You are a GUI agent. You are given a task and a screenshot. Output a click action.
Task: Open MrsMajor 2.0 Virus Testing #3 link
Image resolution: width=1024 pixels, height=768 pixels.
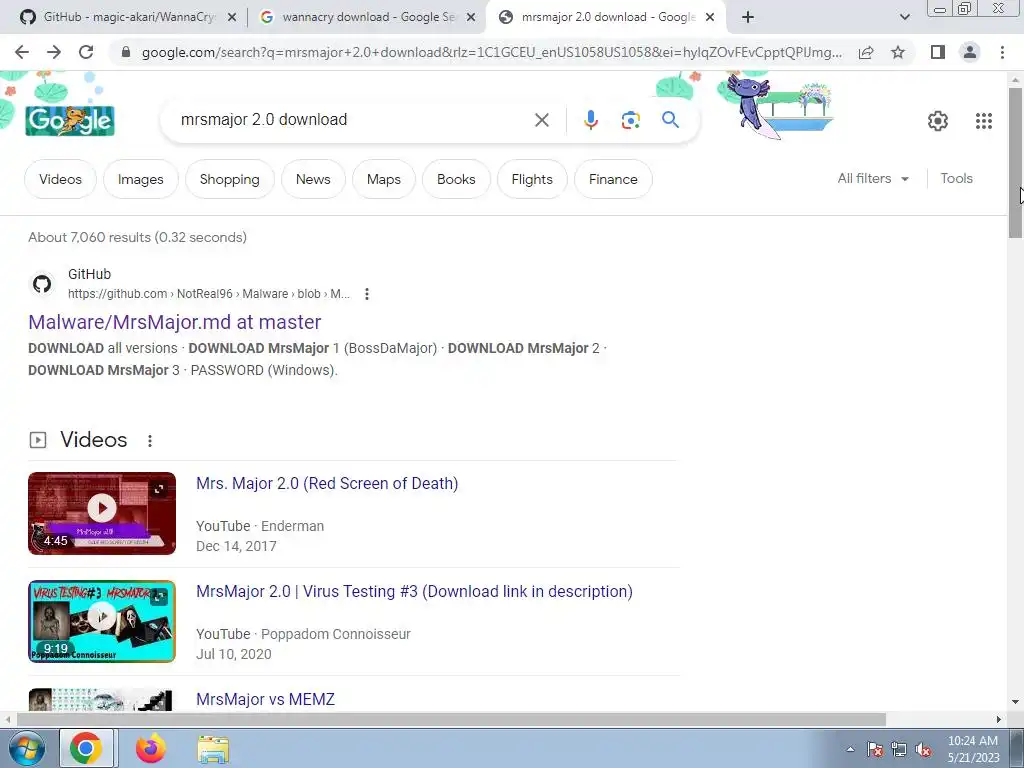coord(414,591)
